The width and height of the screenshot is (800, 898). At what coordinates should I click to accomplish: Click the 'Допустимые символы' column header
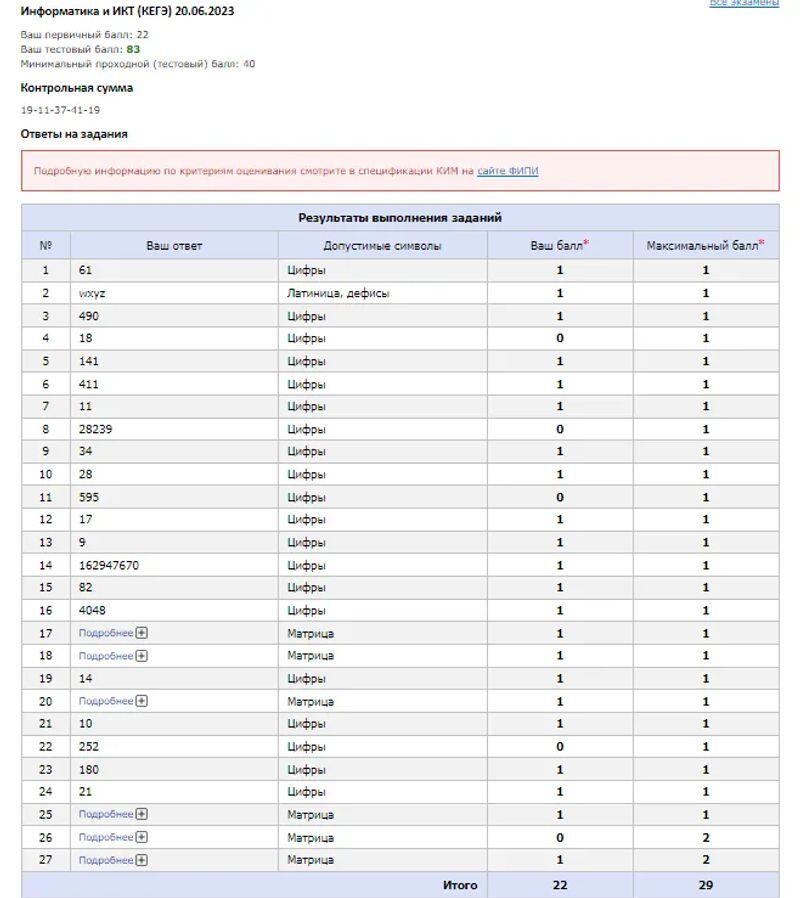[382, 245]
